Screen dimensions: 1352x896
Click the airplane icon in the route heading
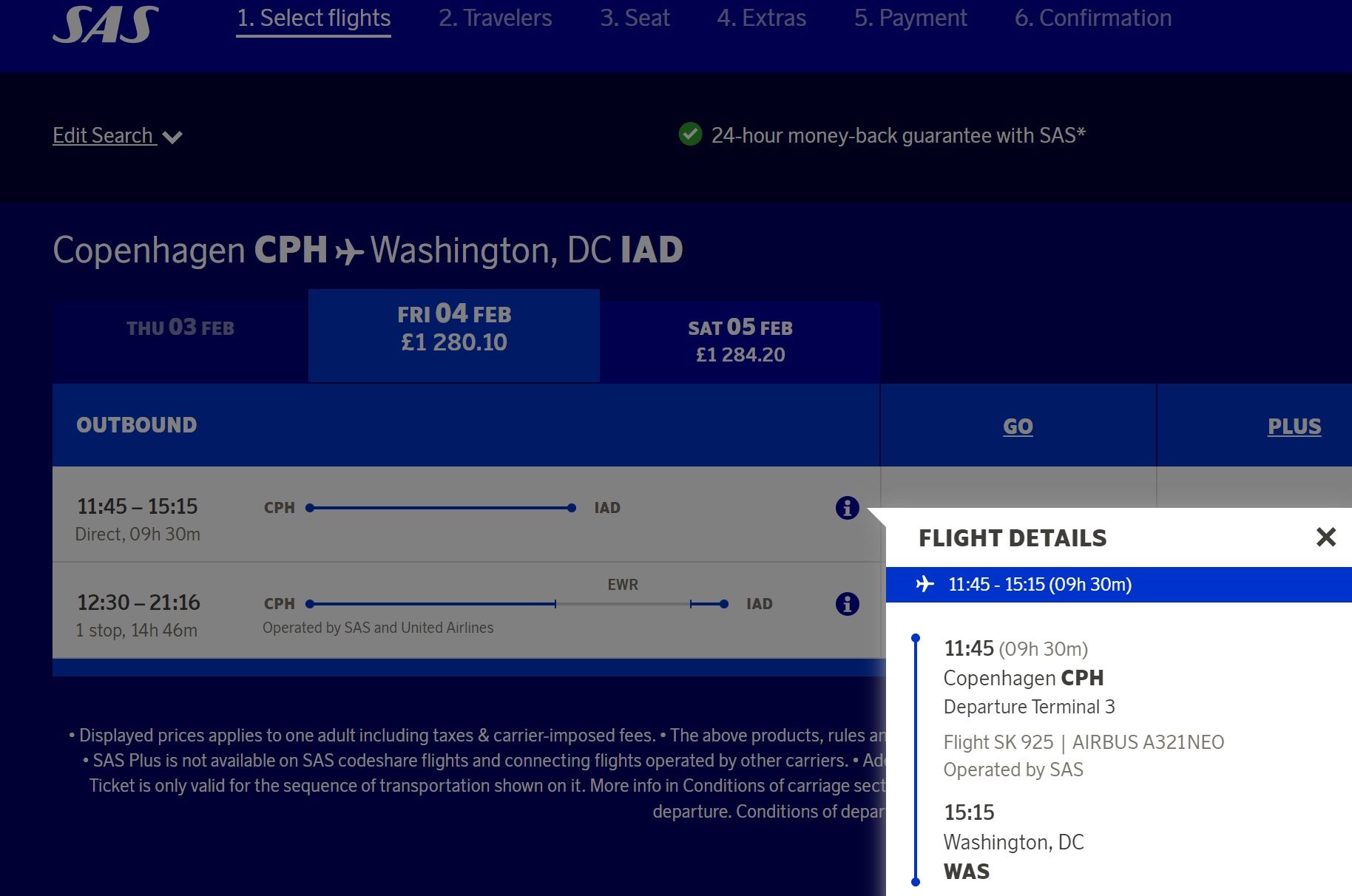click(349, 252)
